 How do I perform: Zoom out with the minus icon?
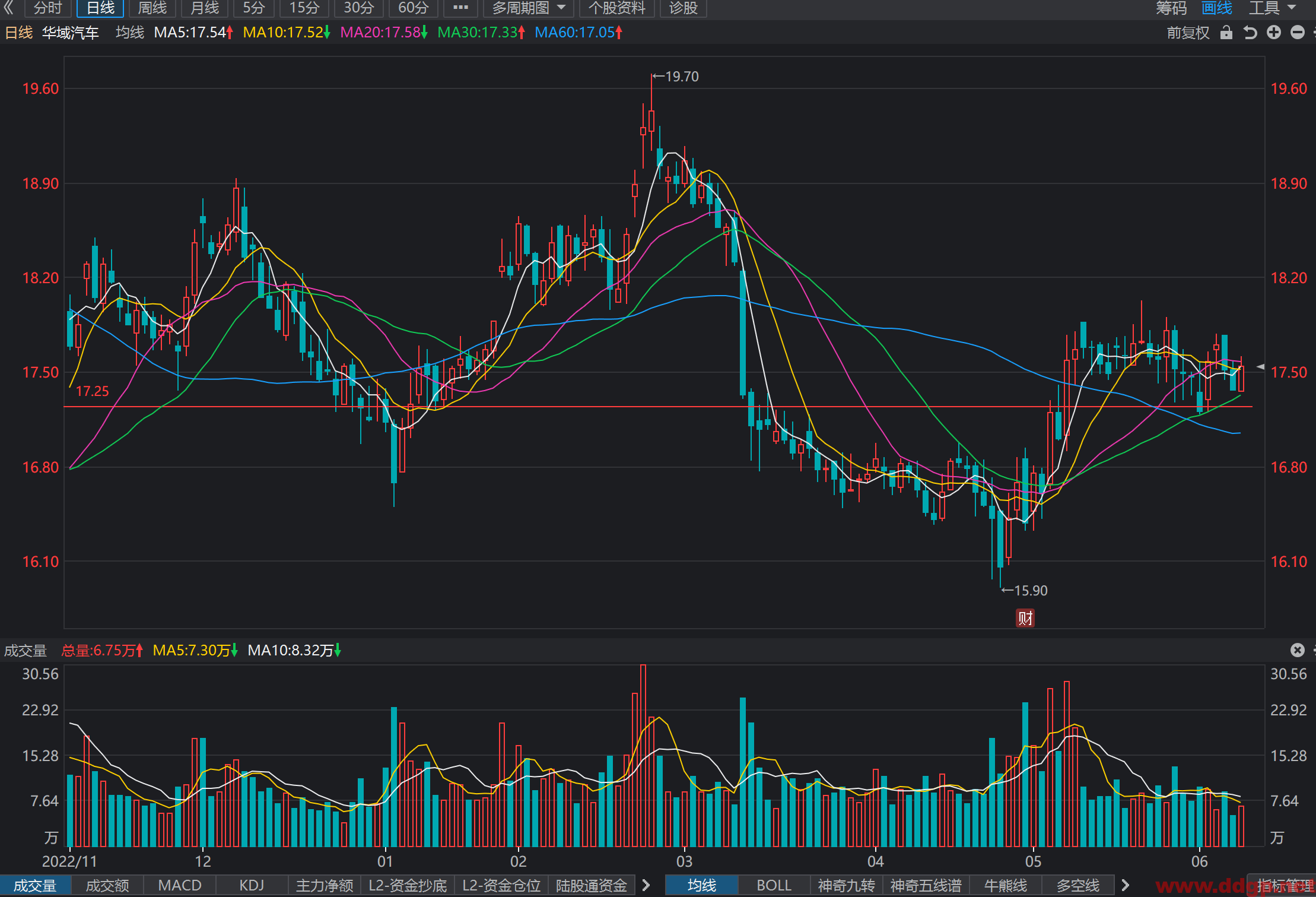1298,33
